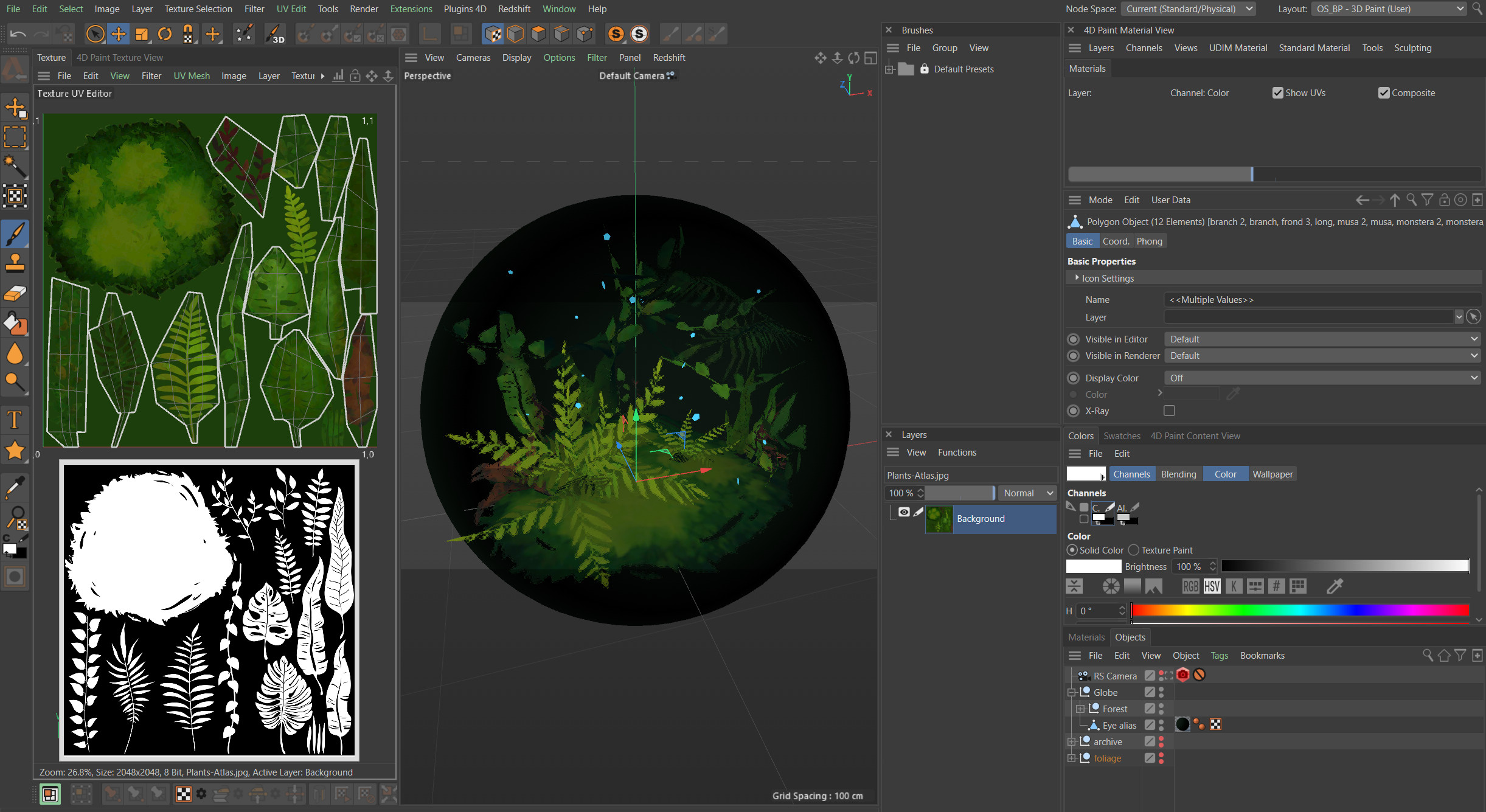The width and height of the screenshot is (1486, 812).
Task: Expand the foliage tree node
Action: [1071, 758]
